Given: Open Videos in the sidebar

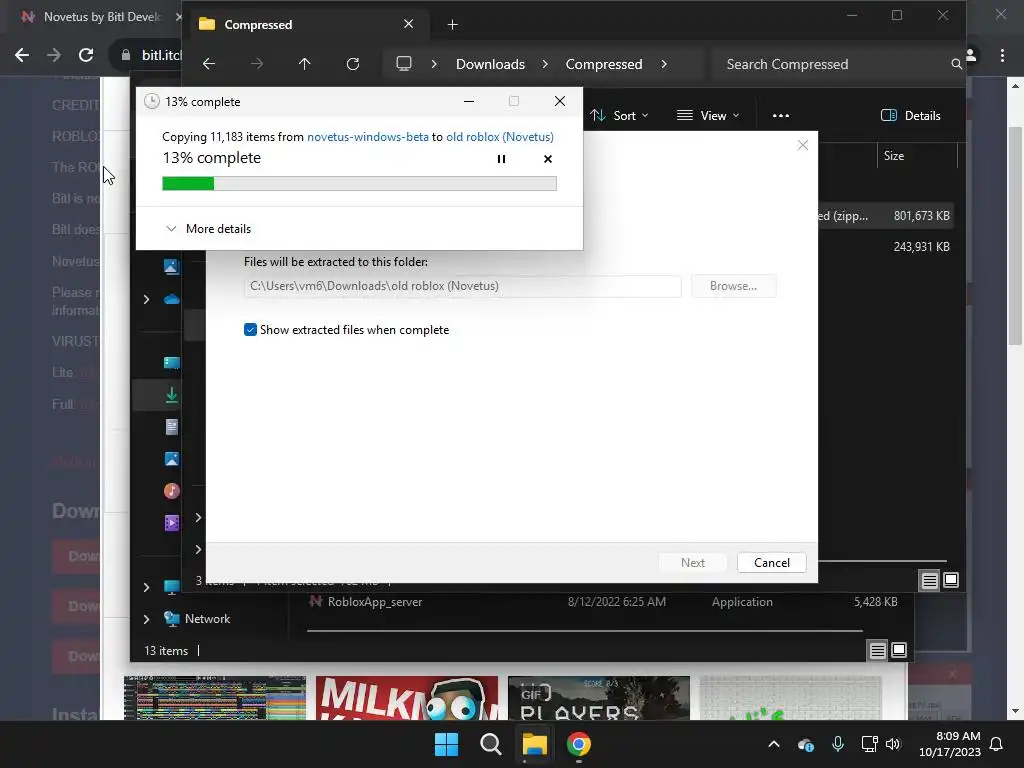Looking at the screenshot, I should point(171,523).
